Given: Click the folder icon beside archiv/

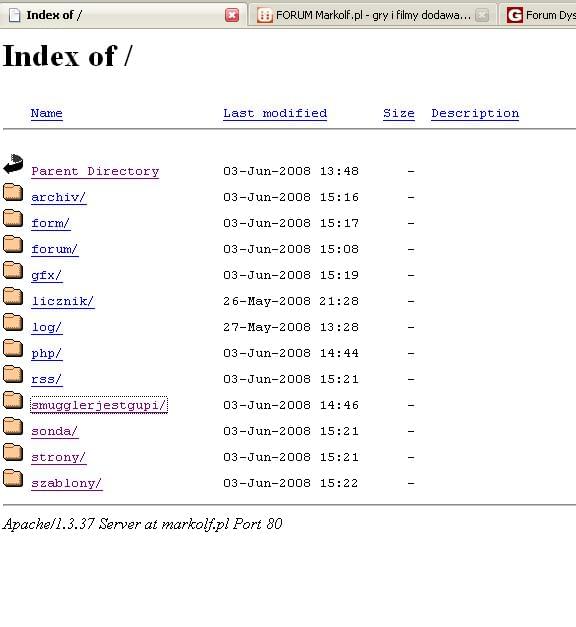Looking at the screenshot, I should (13, 192).
